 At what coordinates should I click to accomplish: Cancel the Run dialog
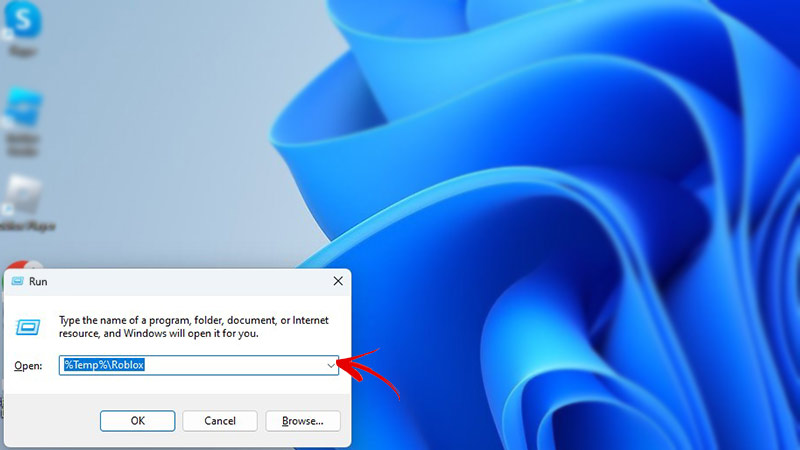(220, 421)
